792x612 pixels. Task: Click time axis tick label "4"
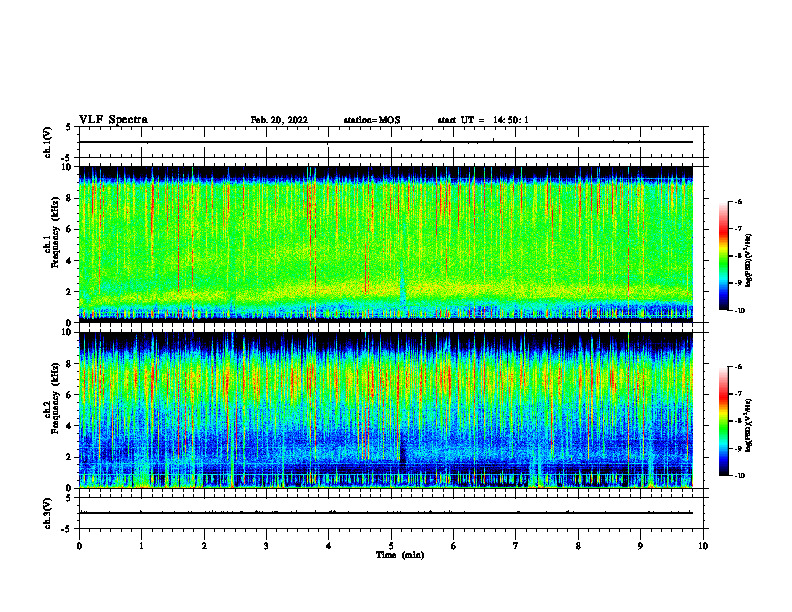328,546
